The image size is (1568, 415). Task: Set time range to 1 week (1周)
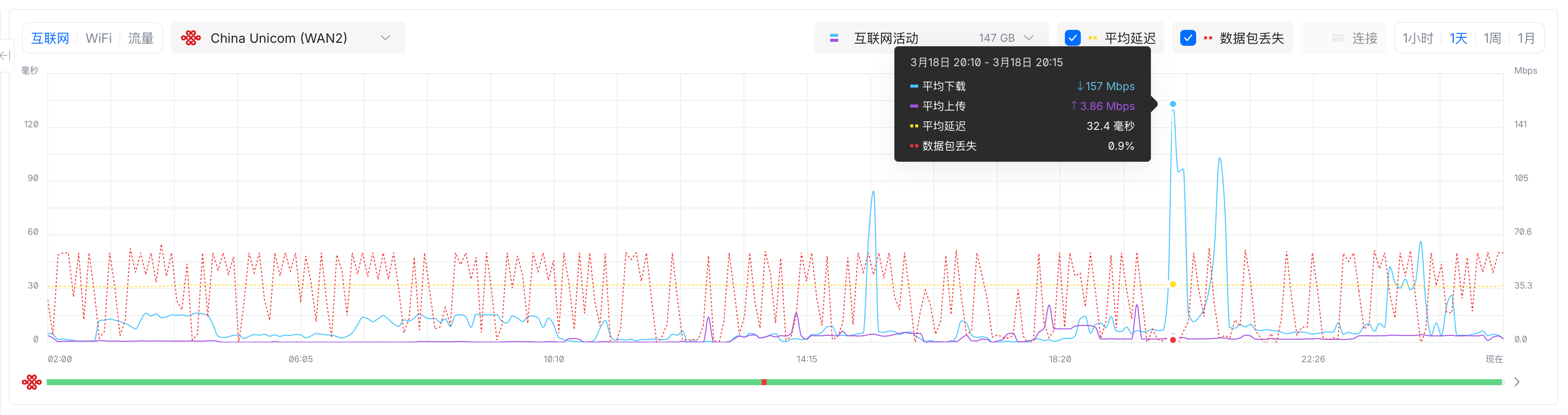[x=1492, y=38]
